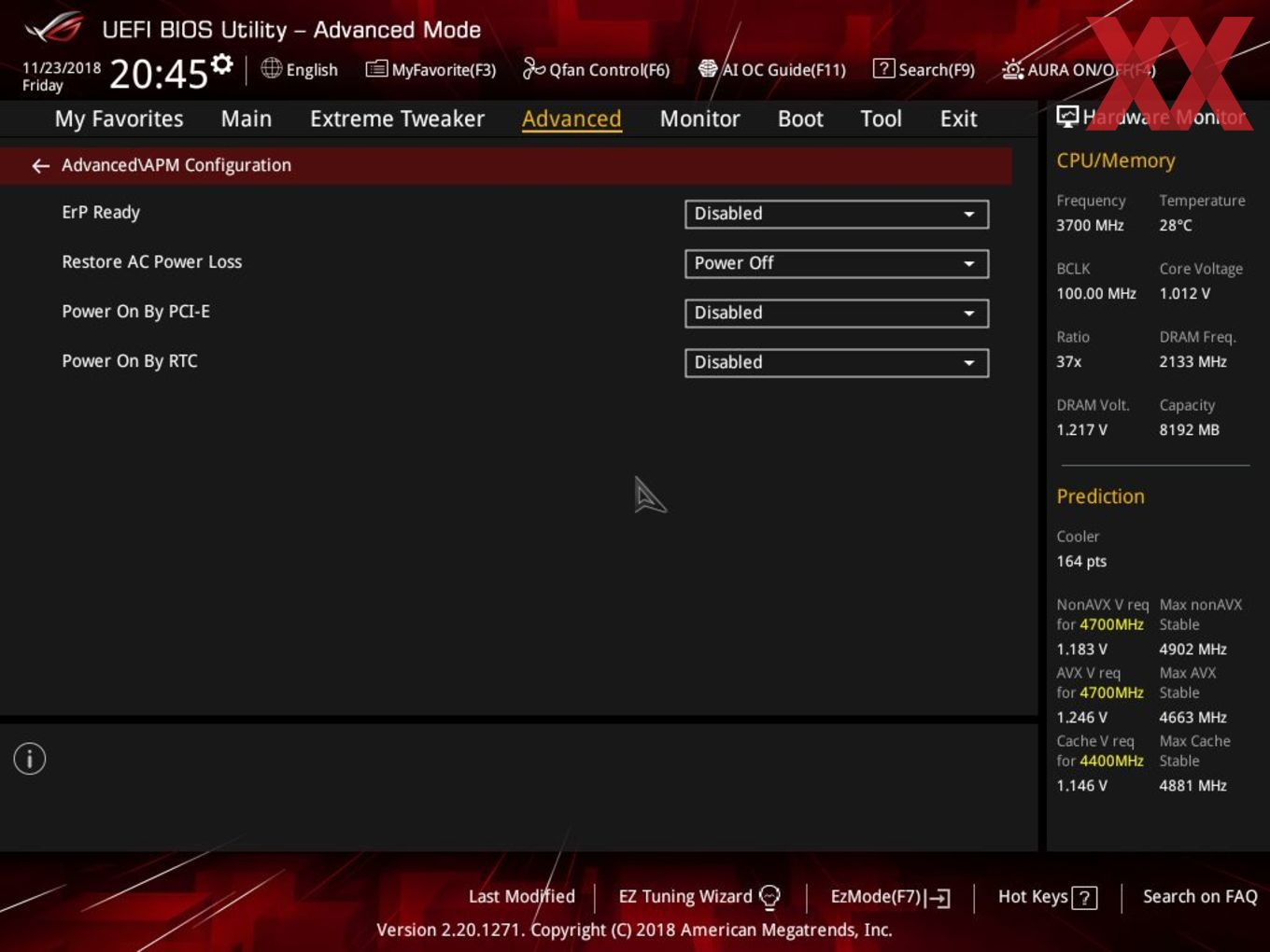Click the MyFavorite list icon

click(x=376, y=69)
